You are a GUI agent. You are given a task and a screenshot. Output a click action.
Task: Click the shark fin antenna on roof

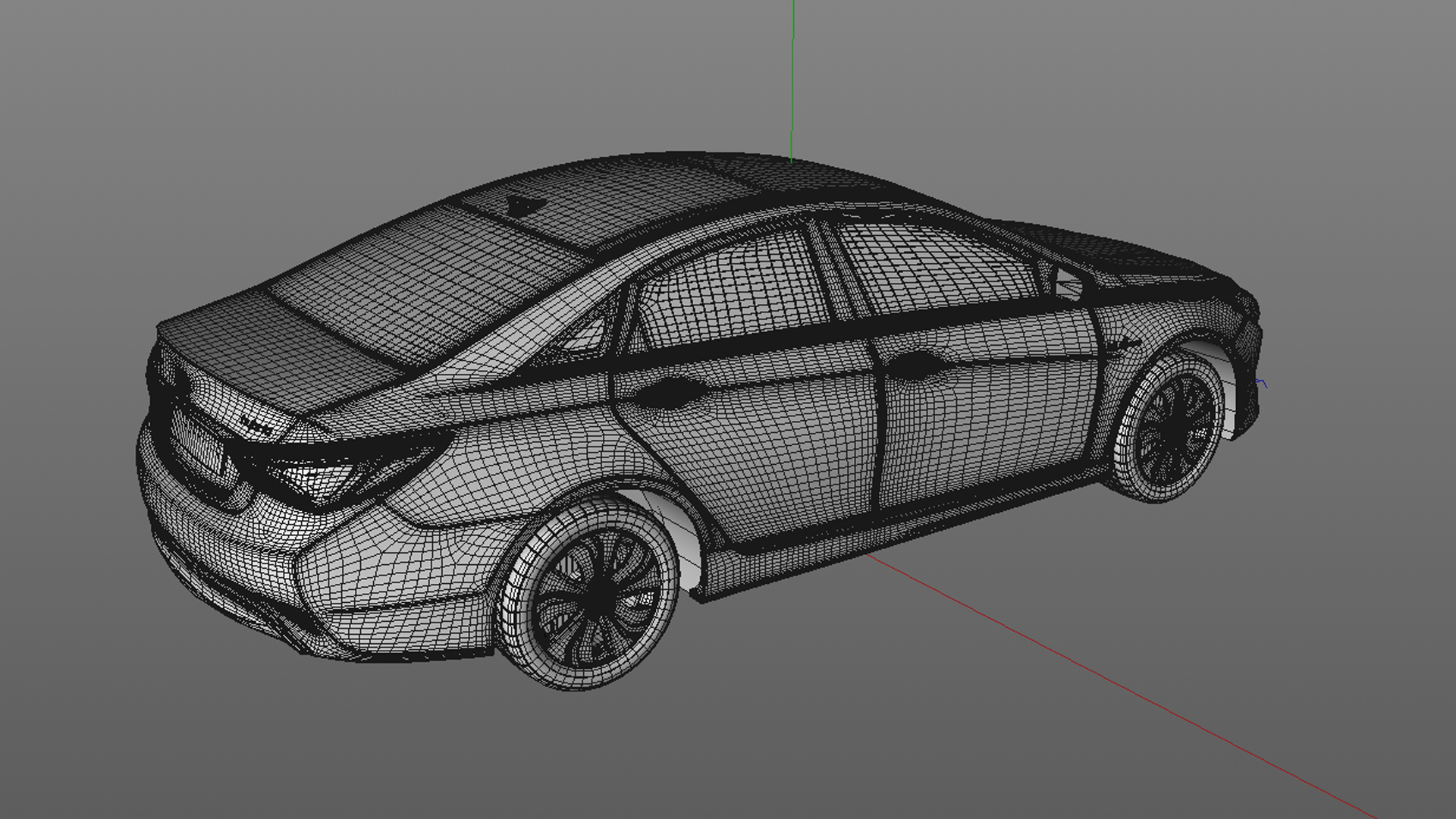(523, 205)
